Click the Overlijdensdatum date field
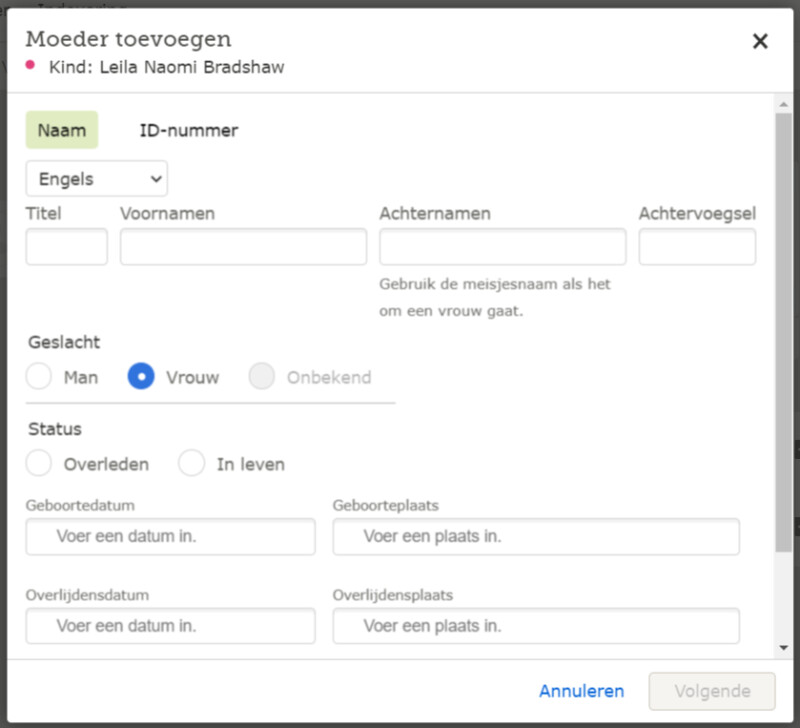The width and height of the screenshot is (800, 728). [x=170, y=626]
